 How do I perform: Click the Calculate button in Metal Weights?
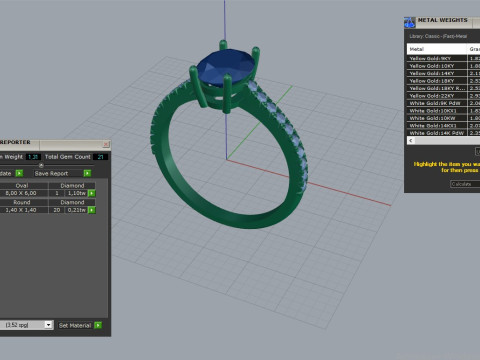pyautogui.click(x=465, y=184)
